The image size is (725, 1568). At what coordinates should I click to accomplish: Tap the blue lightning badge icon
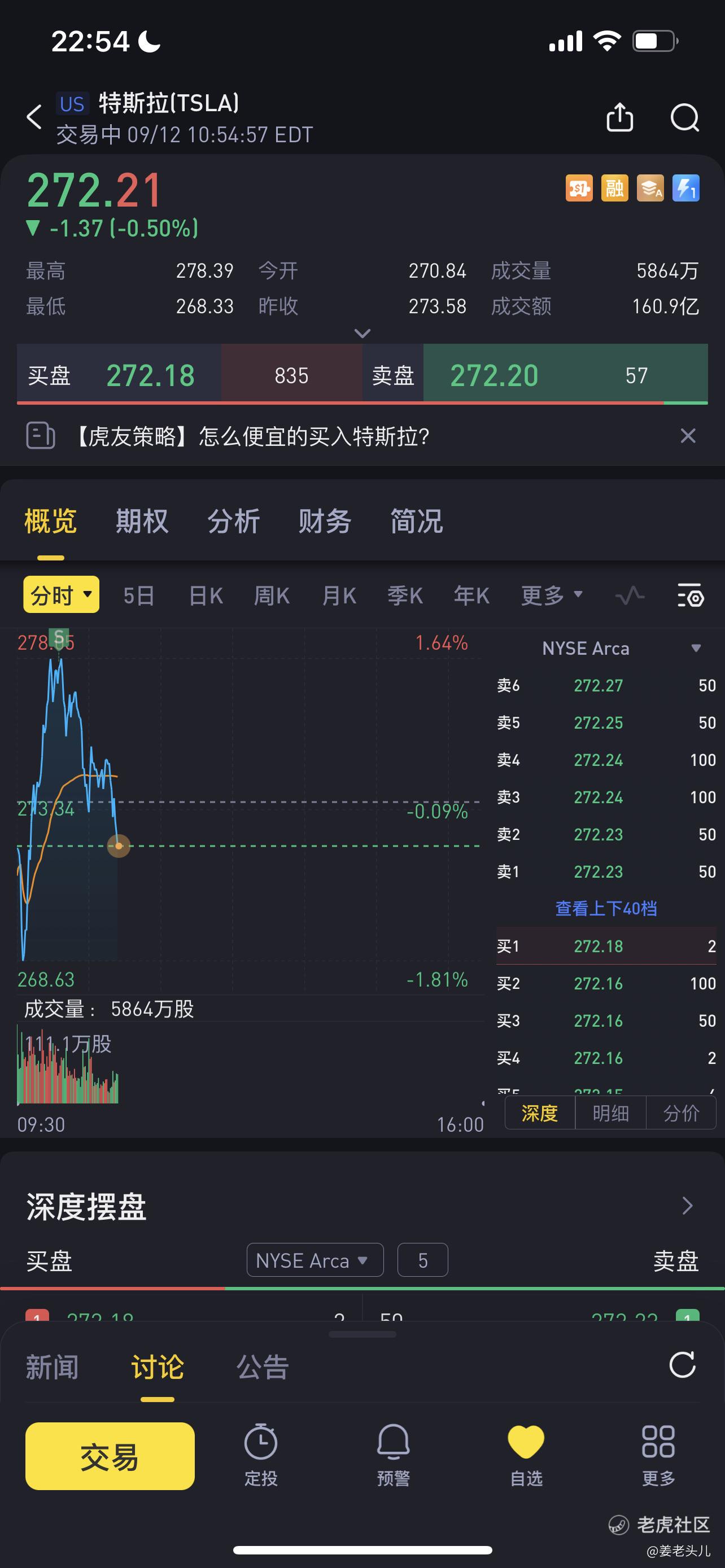tap(685, 188)
